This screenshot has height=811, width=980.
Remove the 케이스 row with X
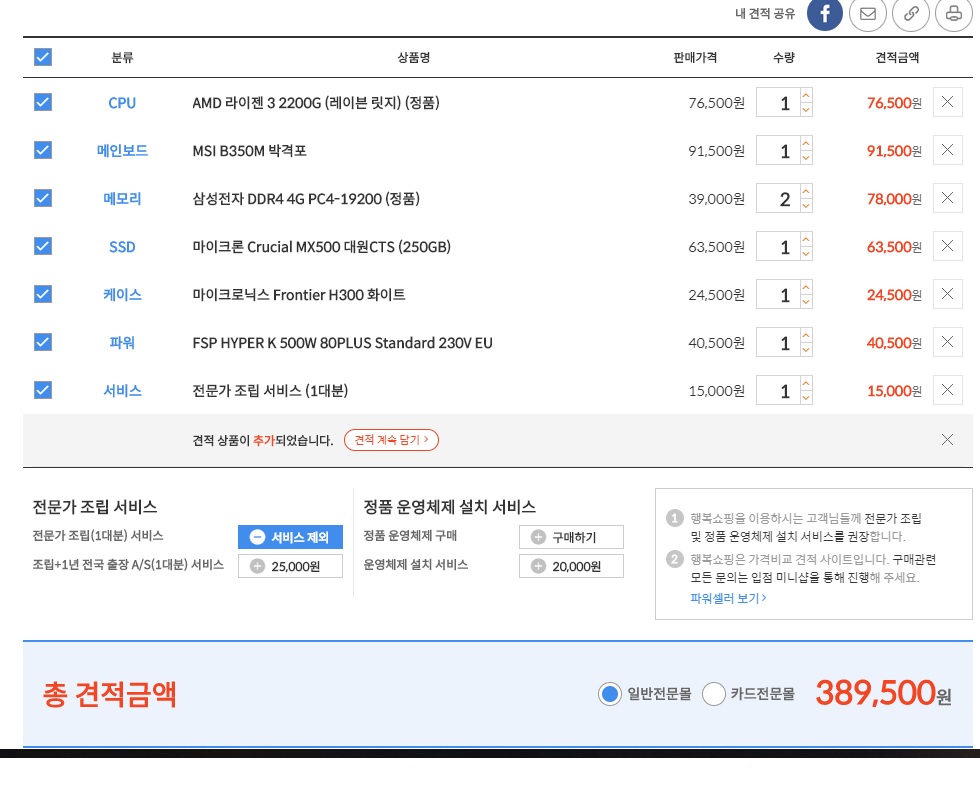click(948, 294)
